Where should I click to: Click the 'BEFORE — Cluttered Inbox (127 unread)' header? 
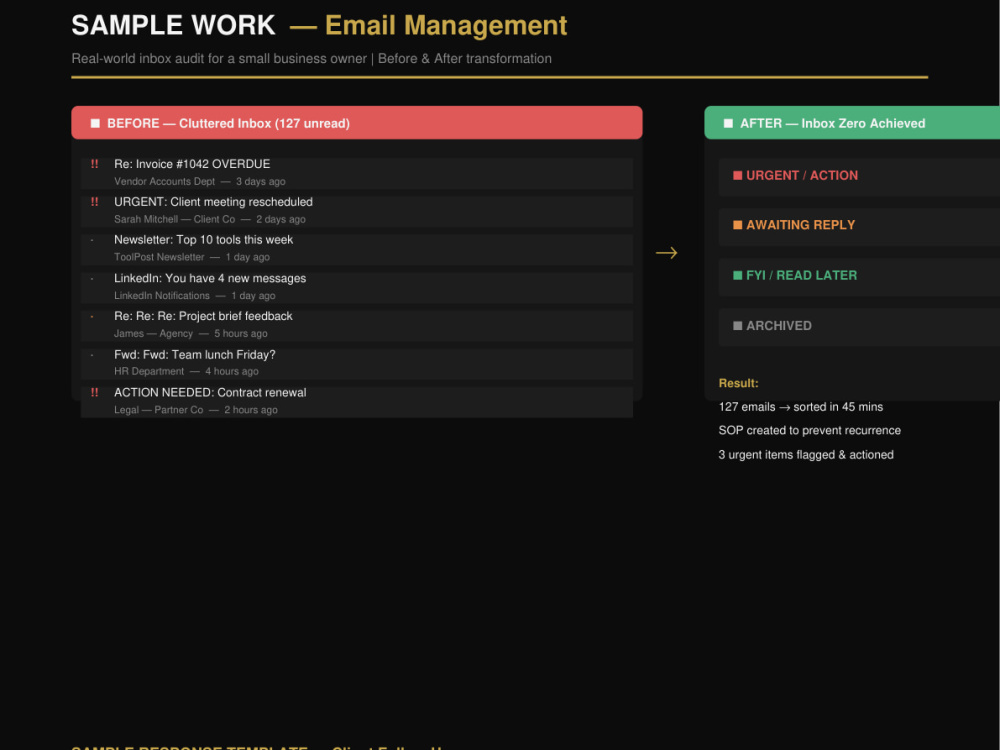click(x=357, y=122)
